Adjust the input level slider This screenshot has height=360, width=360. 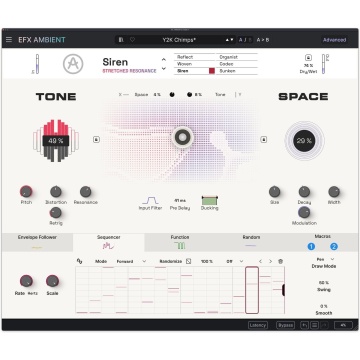37,64
